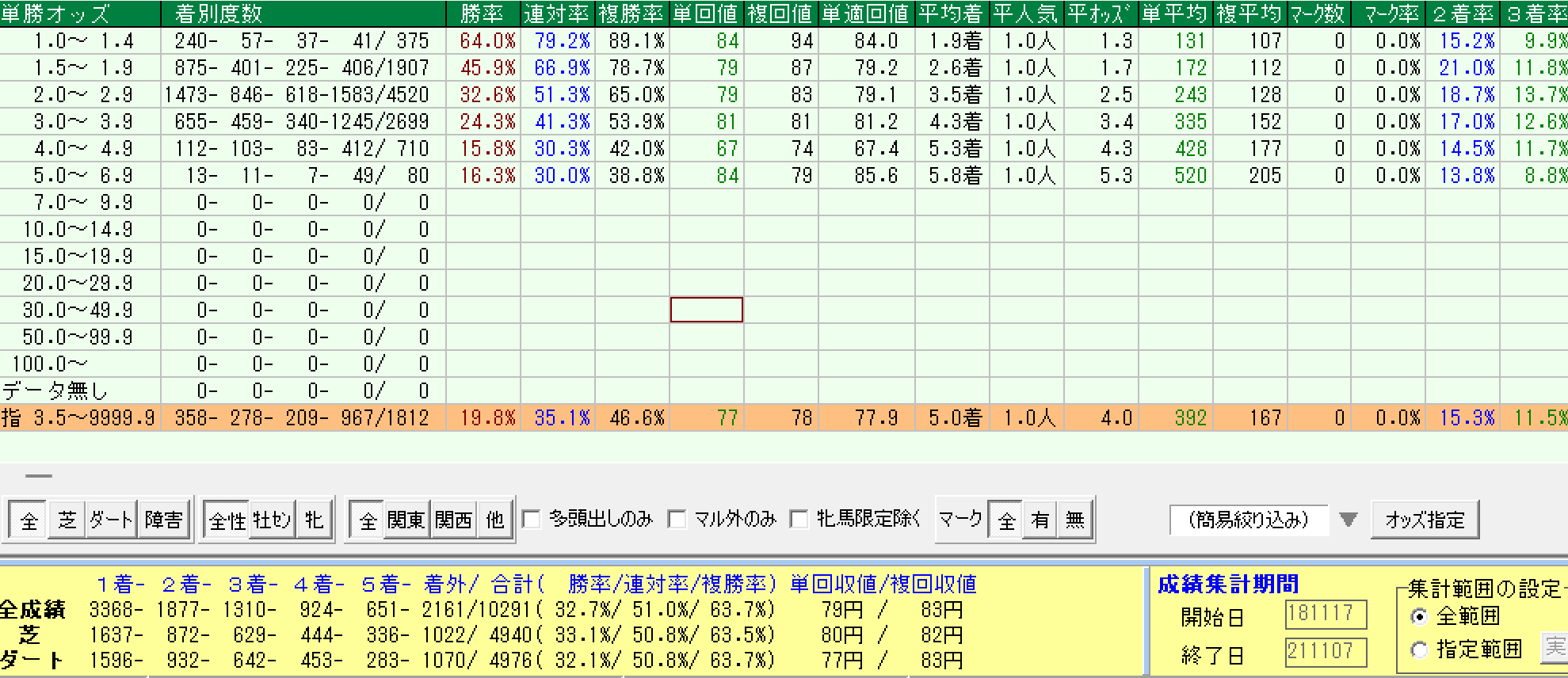The image size is (1568, 678).
Task: Select 全 next to the 関東 button
Action: (368, 520)
